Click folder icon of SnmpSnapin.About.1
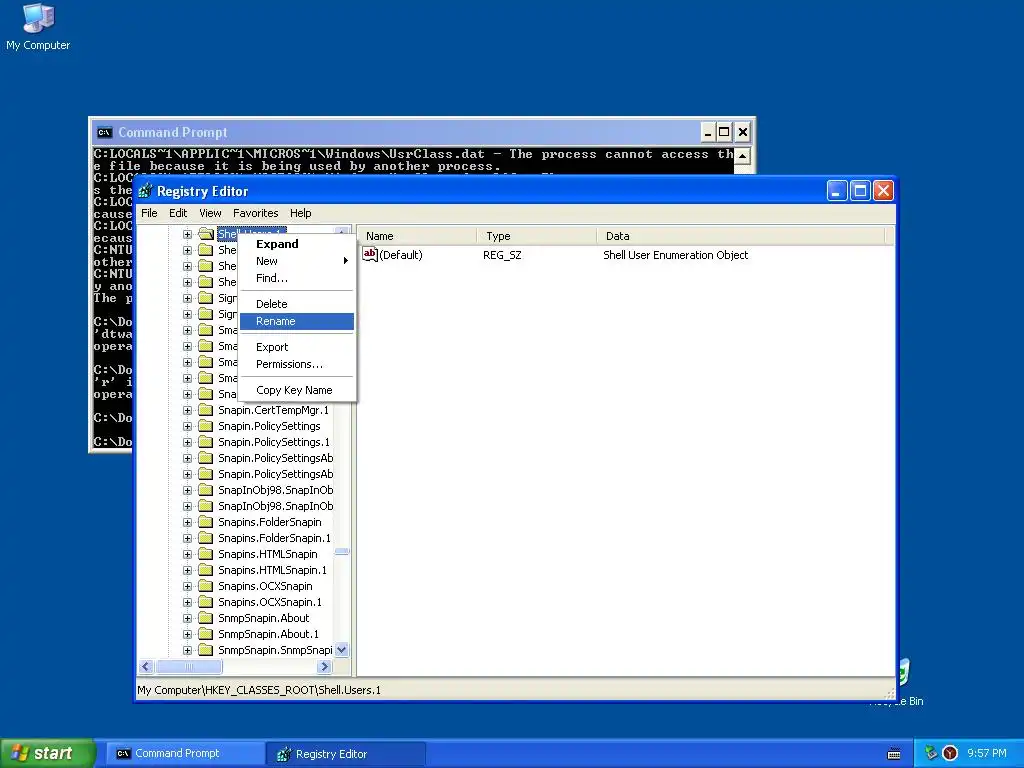The height and width of the screenshot is (768, 1024). click(x=206, y=634)
